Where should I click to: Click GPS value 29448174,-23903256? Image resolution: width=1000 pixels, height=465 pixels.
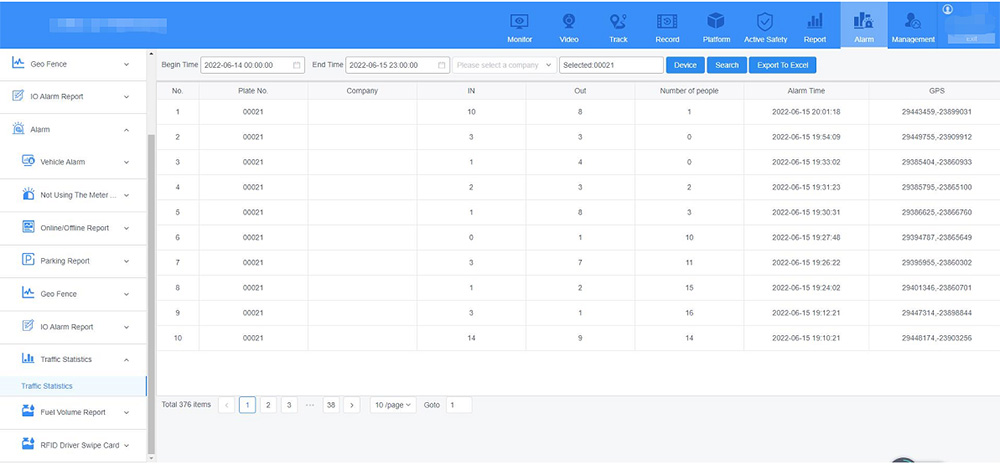coord(936,338)
